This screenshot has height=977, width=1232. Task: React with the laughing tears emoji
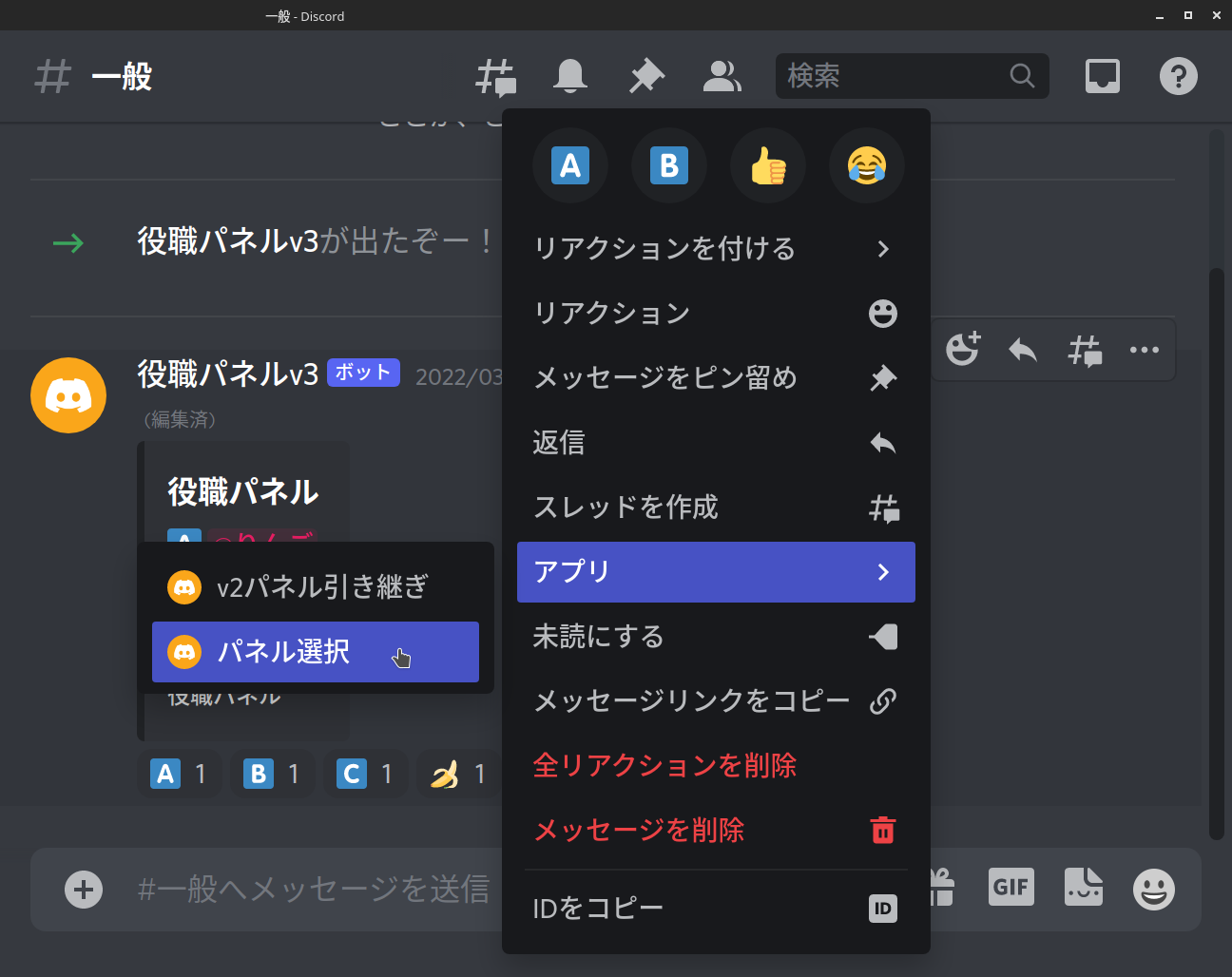[867, 165]
